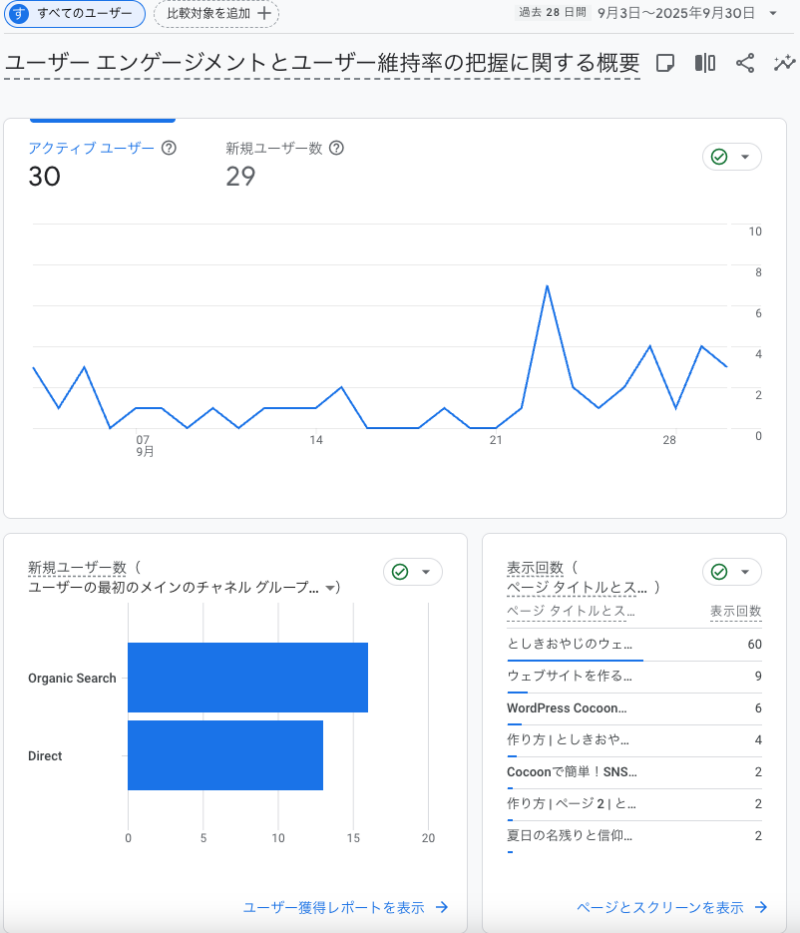Click green check status on 表示回数 card
This screenshot has height=933, width=800.
719,572
